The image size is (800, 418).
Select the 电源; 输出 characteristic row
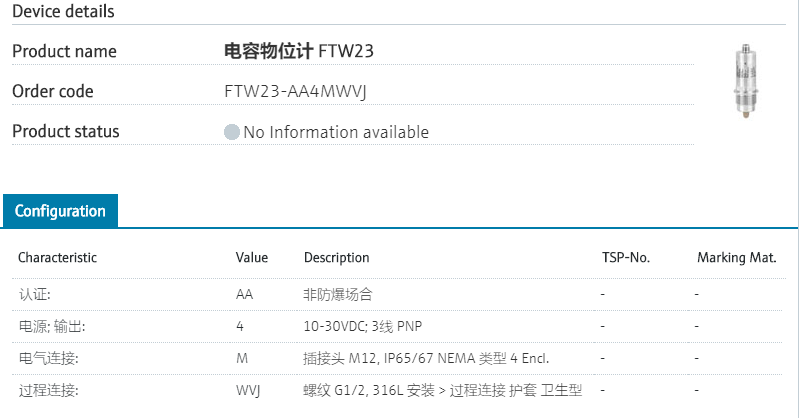coord(51,326)
